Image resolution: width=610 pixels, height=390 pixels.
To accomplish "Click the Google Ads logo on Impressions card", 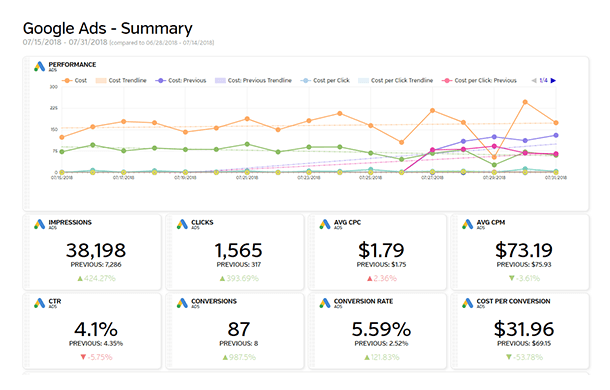I will pyautogui.click(x=39, y=224).
